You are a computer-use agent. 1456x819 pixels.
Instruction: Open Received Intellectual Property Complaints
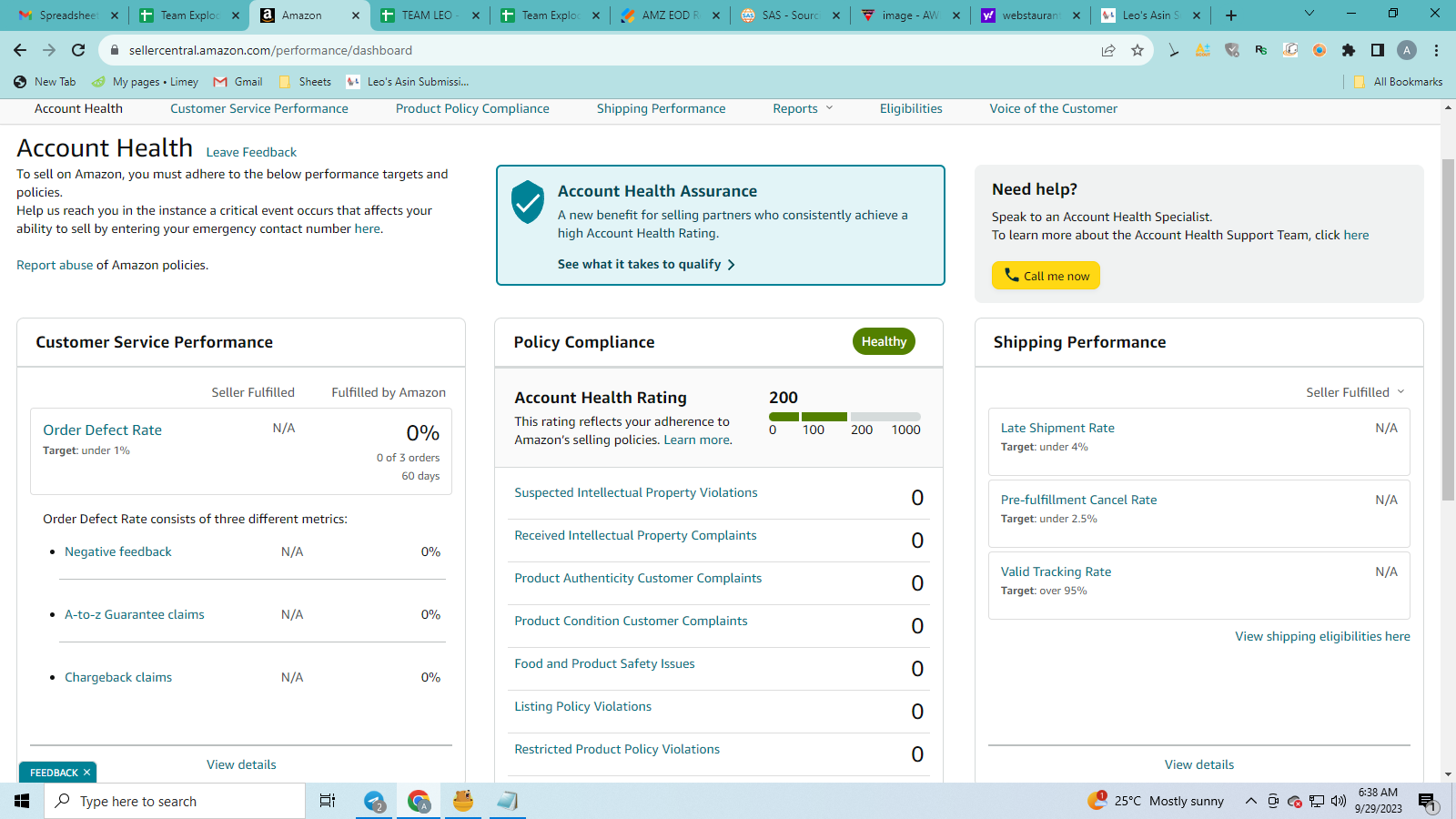(x=635, y=535)
